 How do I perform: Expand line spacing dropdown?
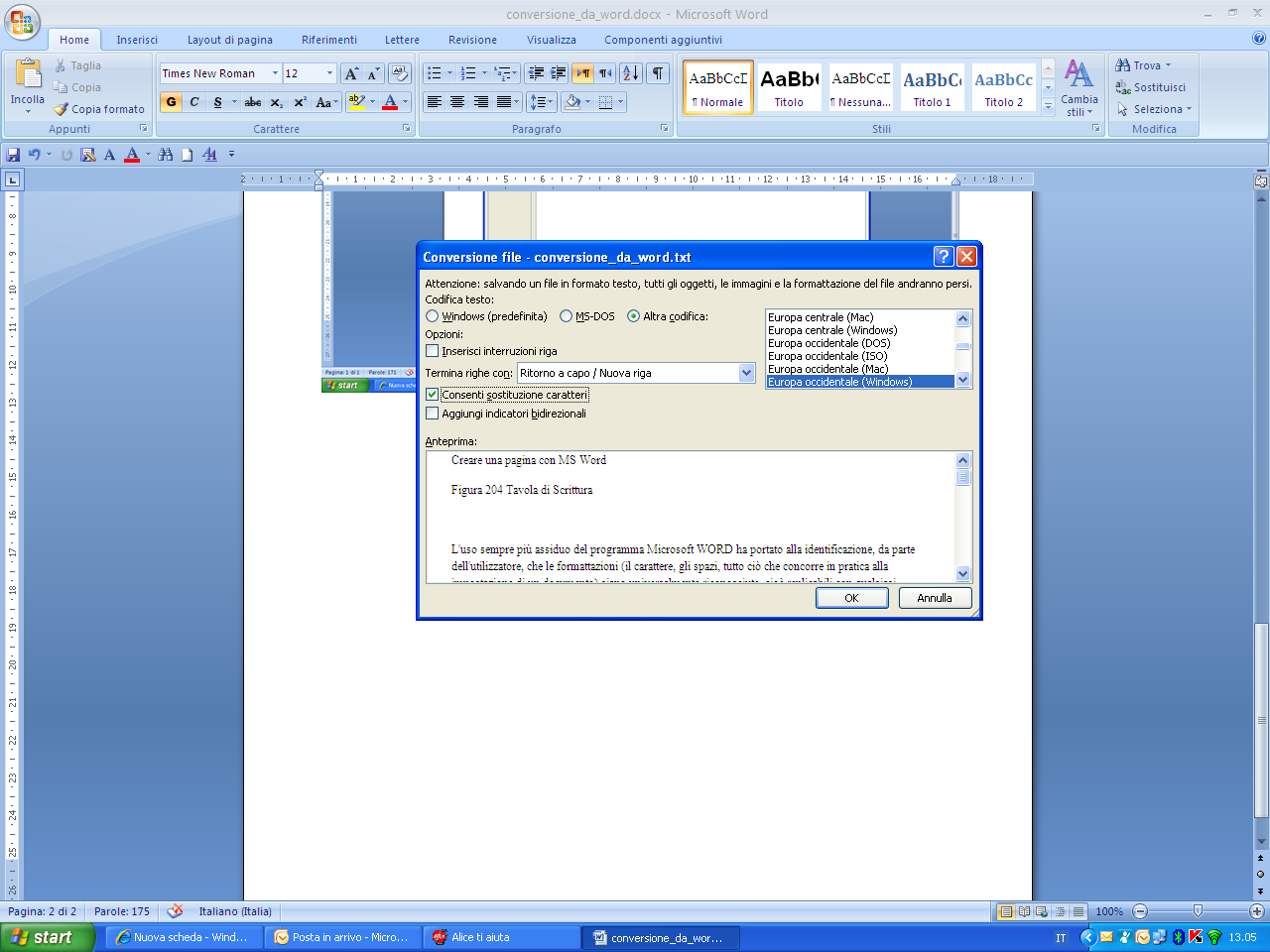tap(551, 102)
